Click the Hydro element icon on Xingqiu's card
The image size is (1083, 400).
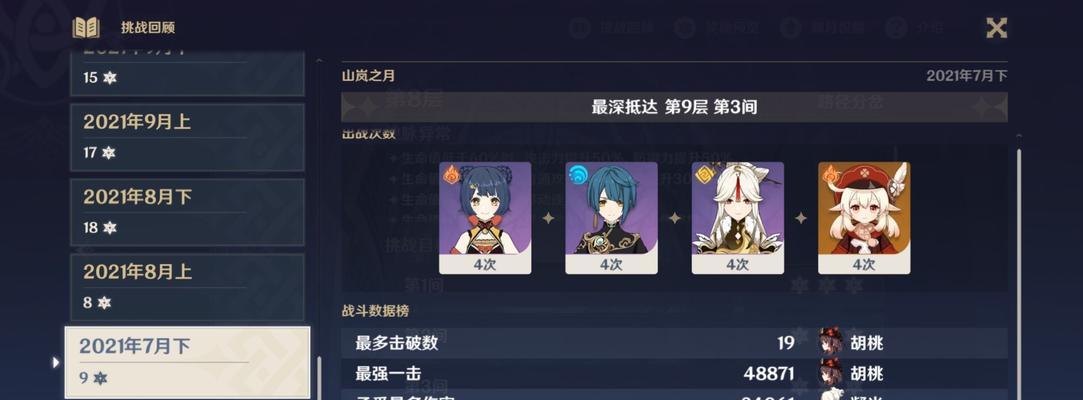click(577, 174)
